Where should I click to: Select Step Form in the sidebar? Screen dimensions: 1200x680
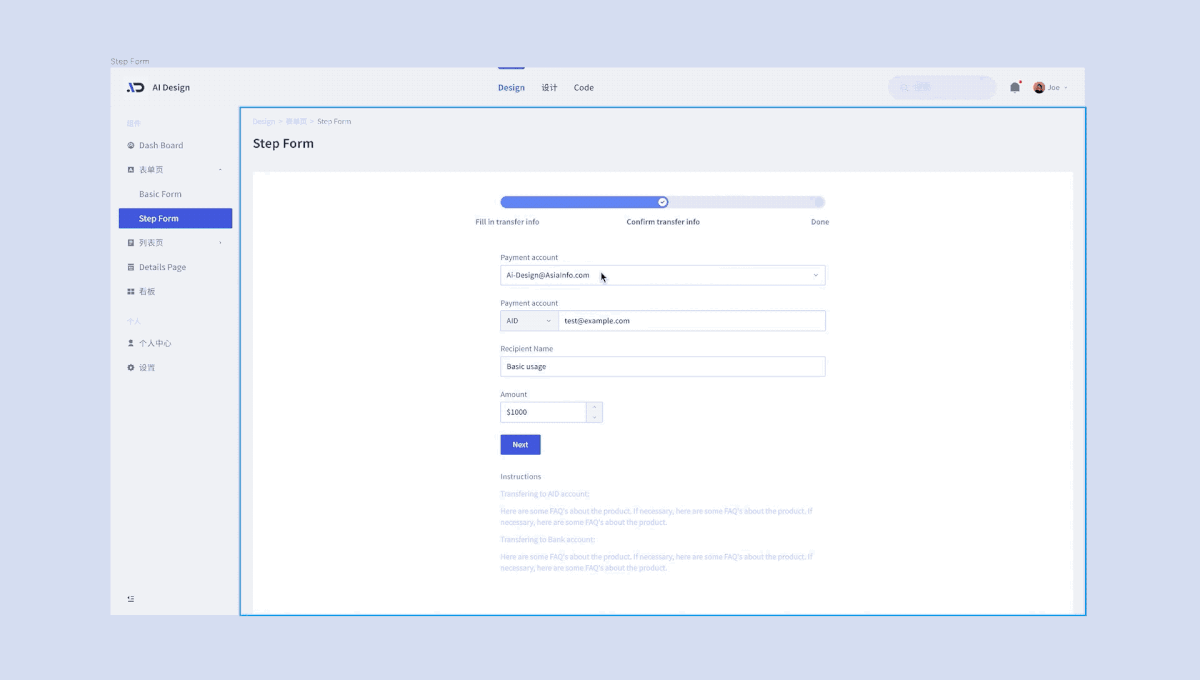point(175,218)
